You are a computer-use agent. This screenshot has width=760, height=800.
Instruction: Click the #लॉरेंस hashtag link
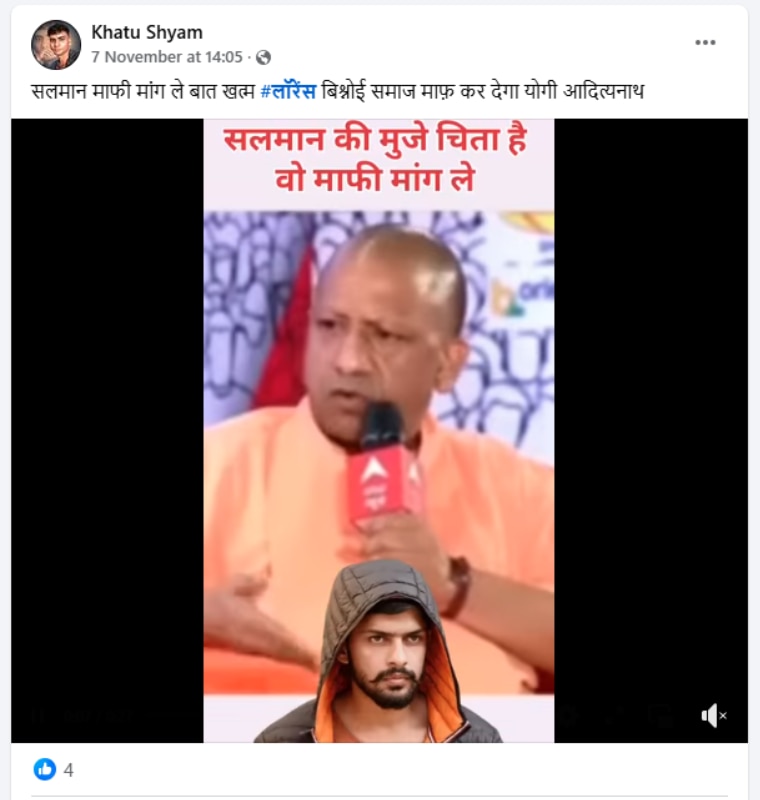[x=288, y=91]
